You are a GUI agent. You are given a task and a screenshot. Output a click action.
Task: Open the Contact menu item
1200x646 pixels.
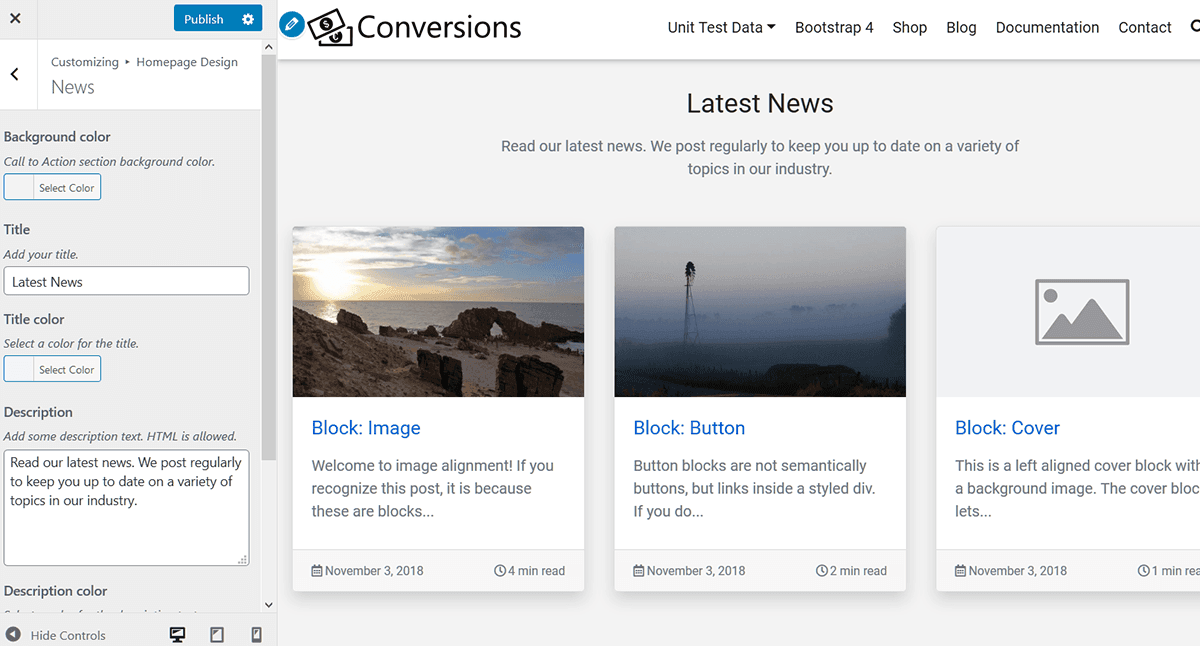click(1145, 27)
